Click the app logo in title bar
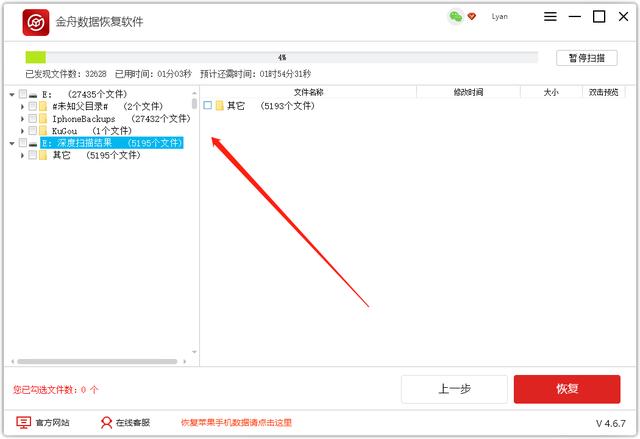Image resolution: width=640 pixels, height=439 pixels. (x=37, y=21)
